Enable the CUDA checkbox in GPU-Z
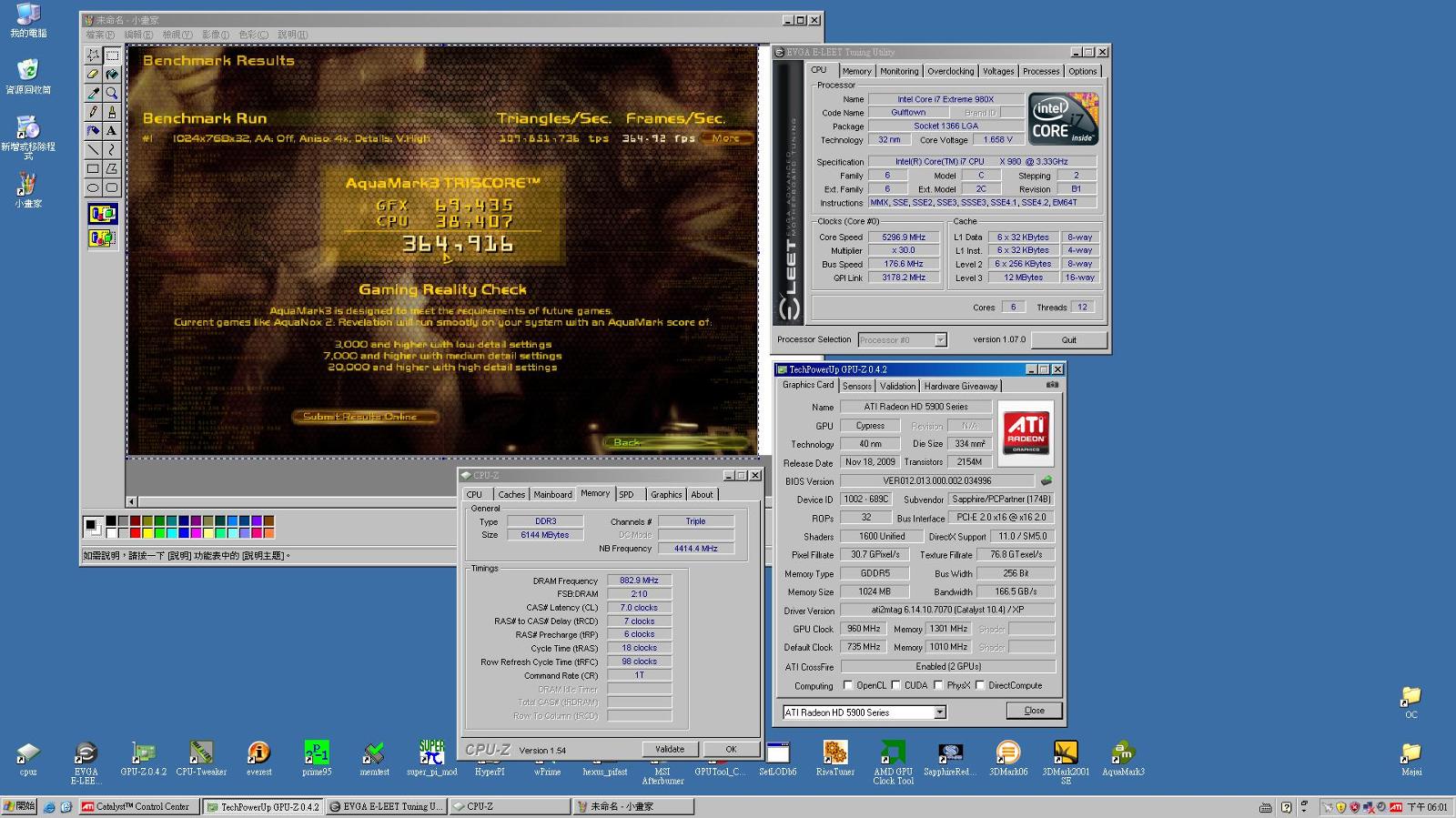The height and width of the screenshot is (818, 1456). tap(895, 685)
